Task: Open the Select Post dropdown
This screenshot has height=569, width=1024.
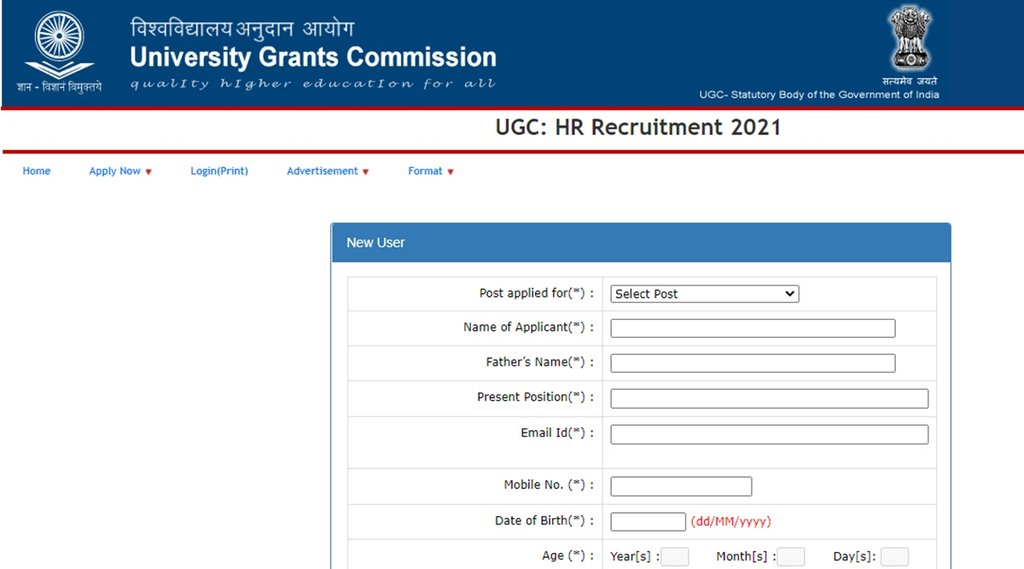Action: (x=705, y=294)
